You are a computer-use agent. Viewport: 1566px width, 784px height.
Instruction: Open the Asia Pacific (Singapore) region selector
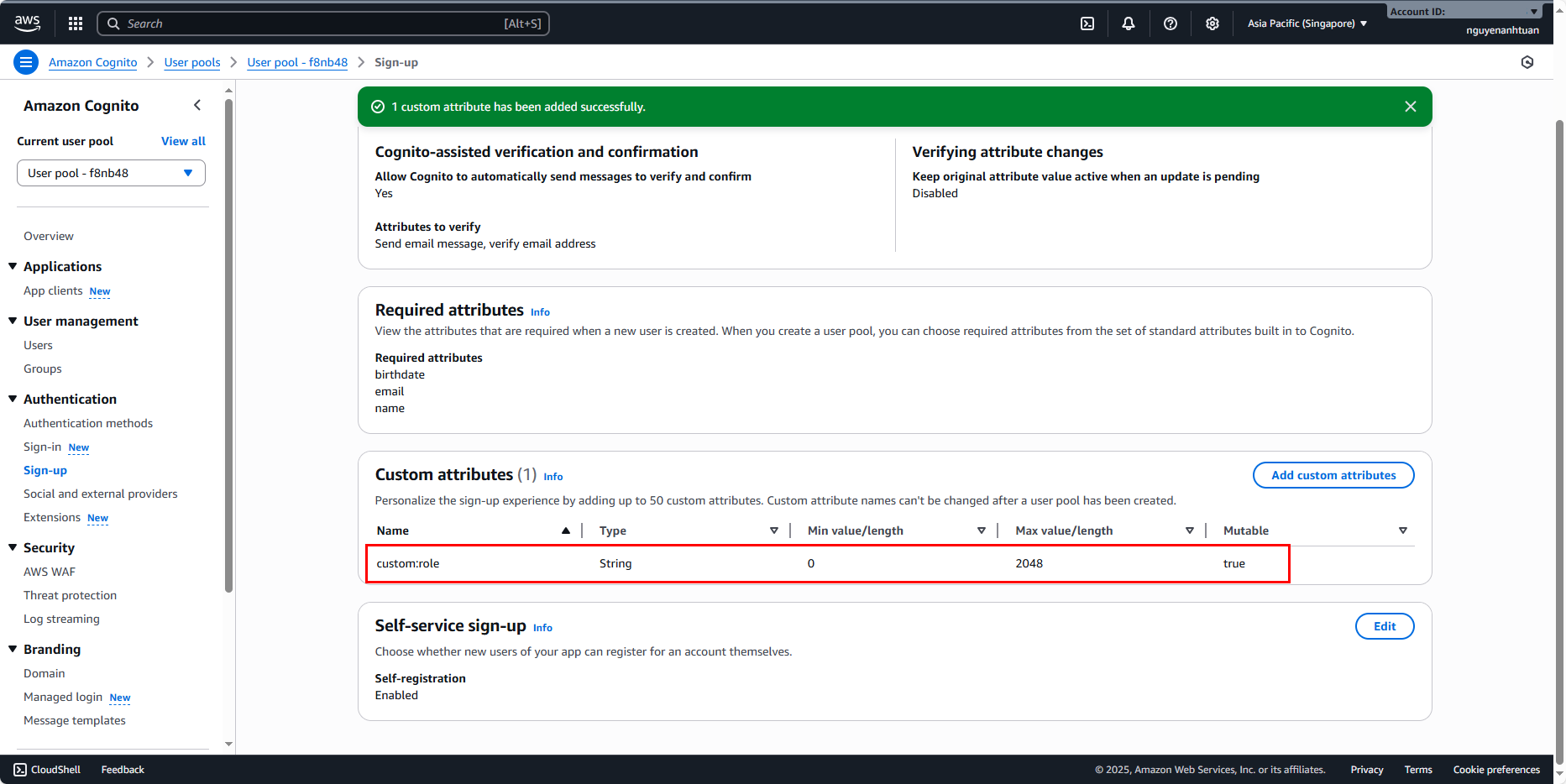[x=1307, y=24]
